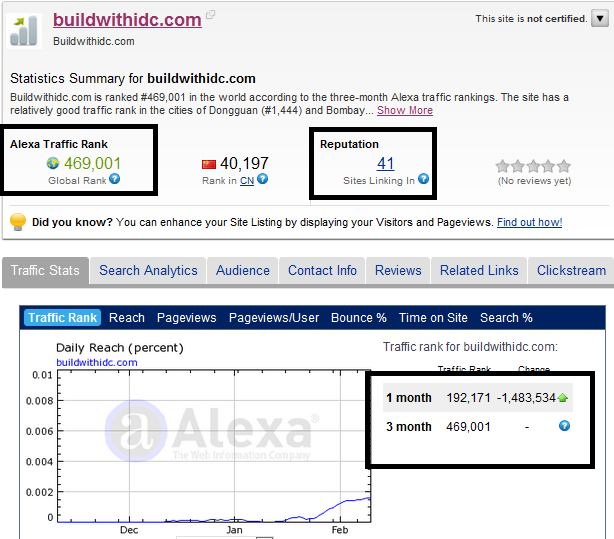Switch to the Search Analytics tab
The image size is (614, 539).
point(148,270)
